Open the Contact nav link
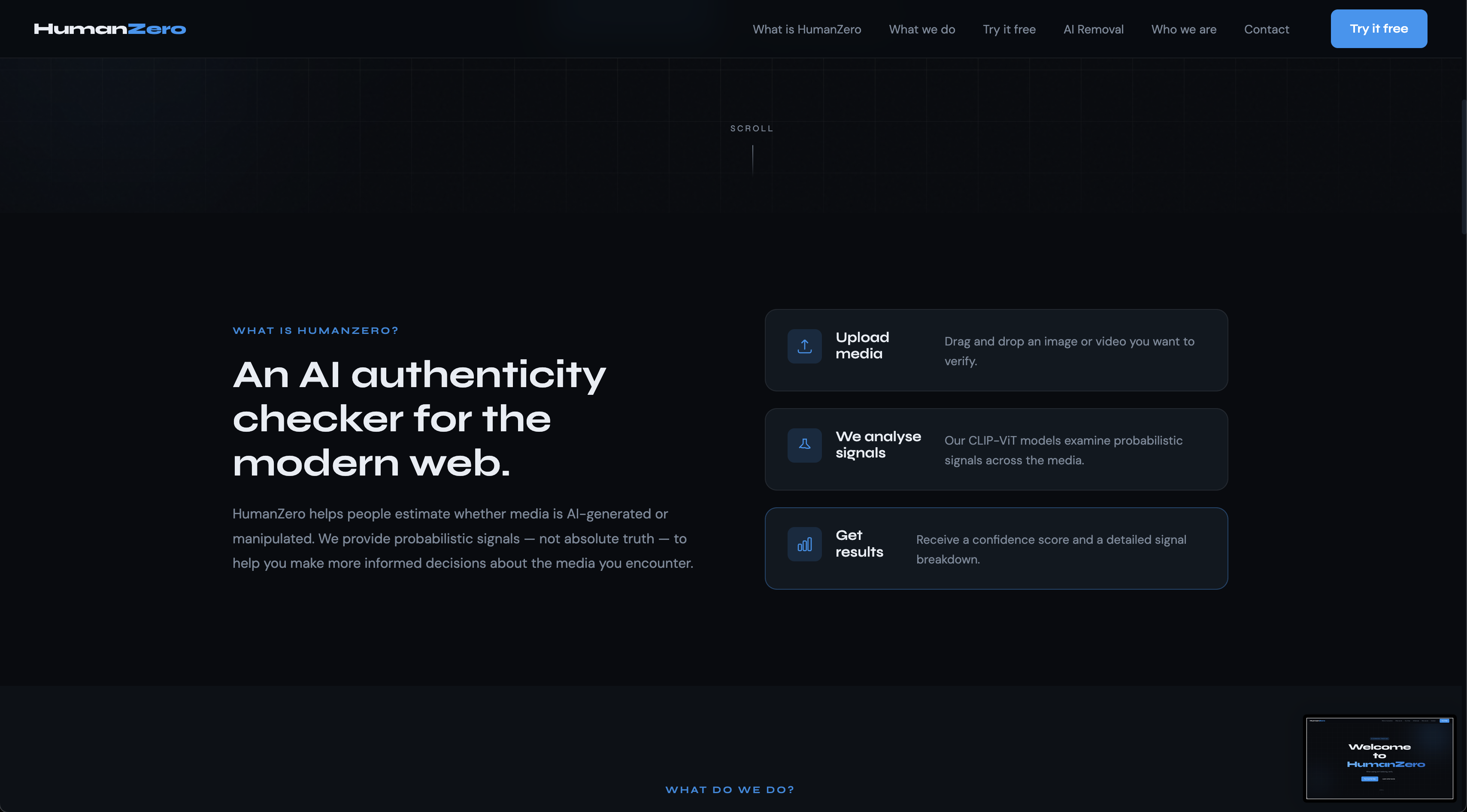Viewport: 1467px width, 812px height. tap(1266, 29)
